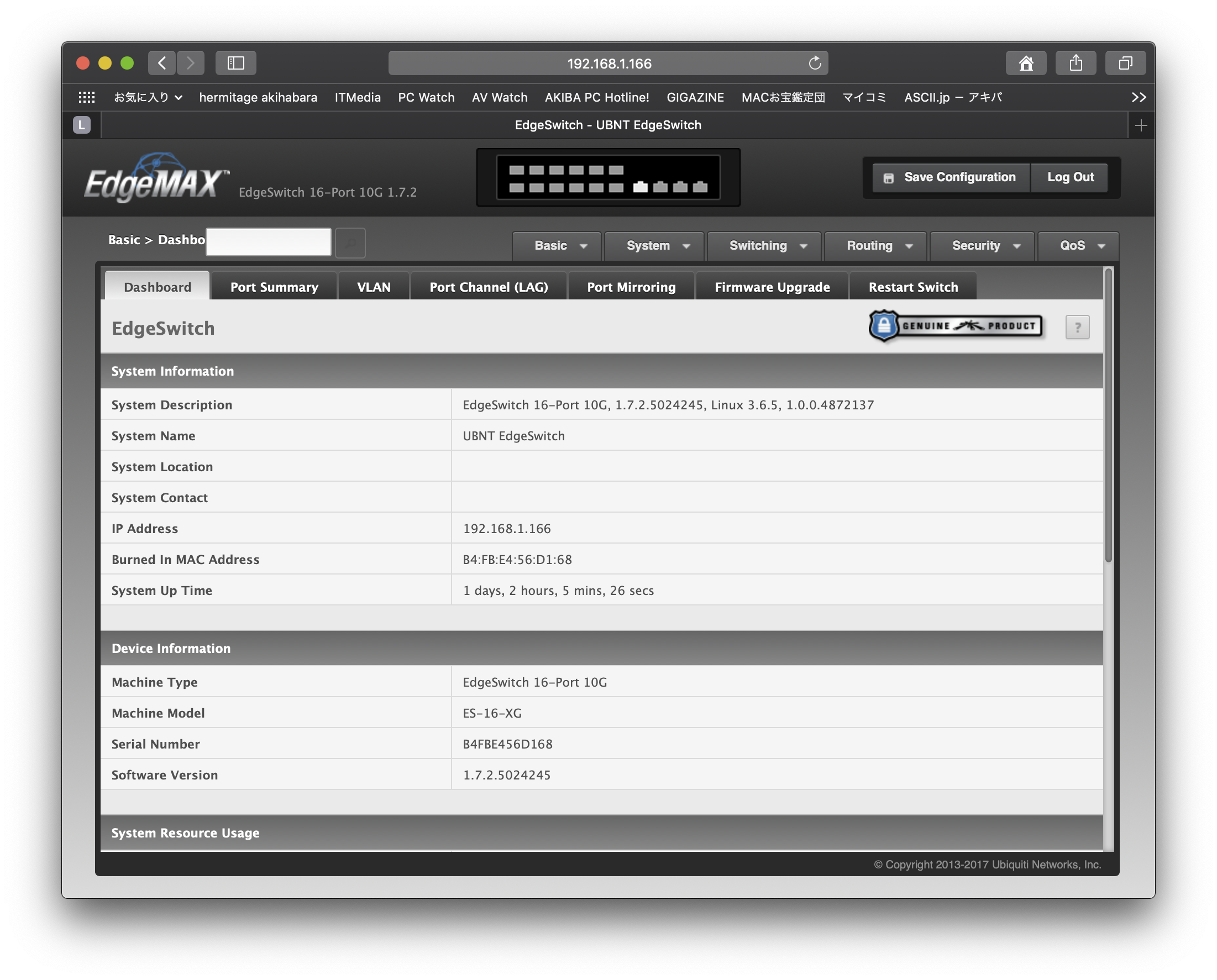Open the ITMedia bookmark
The height and width of the screenshot is (980, 1217).
pos(358,97)
